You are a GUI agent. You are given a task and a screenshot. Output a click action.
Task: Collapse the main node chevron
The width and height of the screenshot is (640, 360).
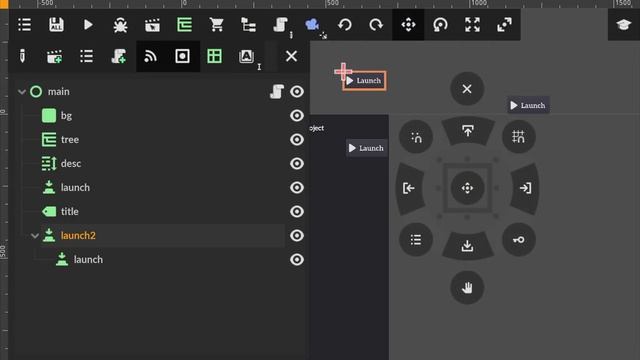[x=22, y=92]
